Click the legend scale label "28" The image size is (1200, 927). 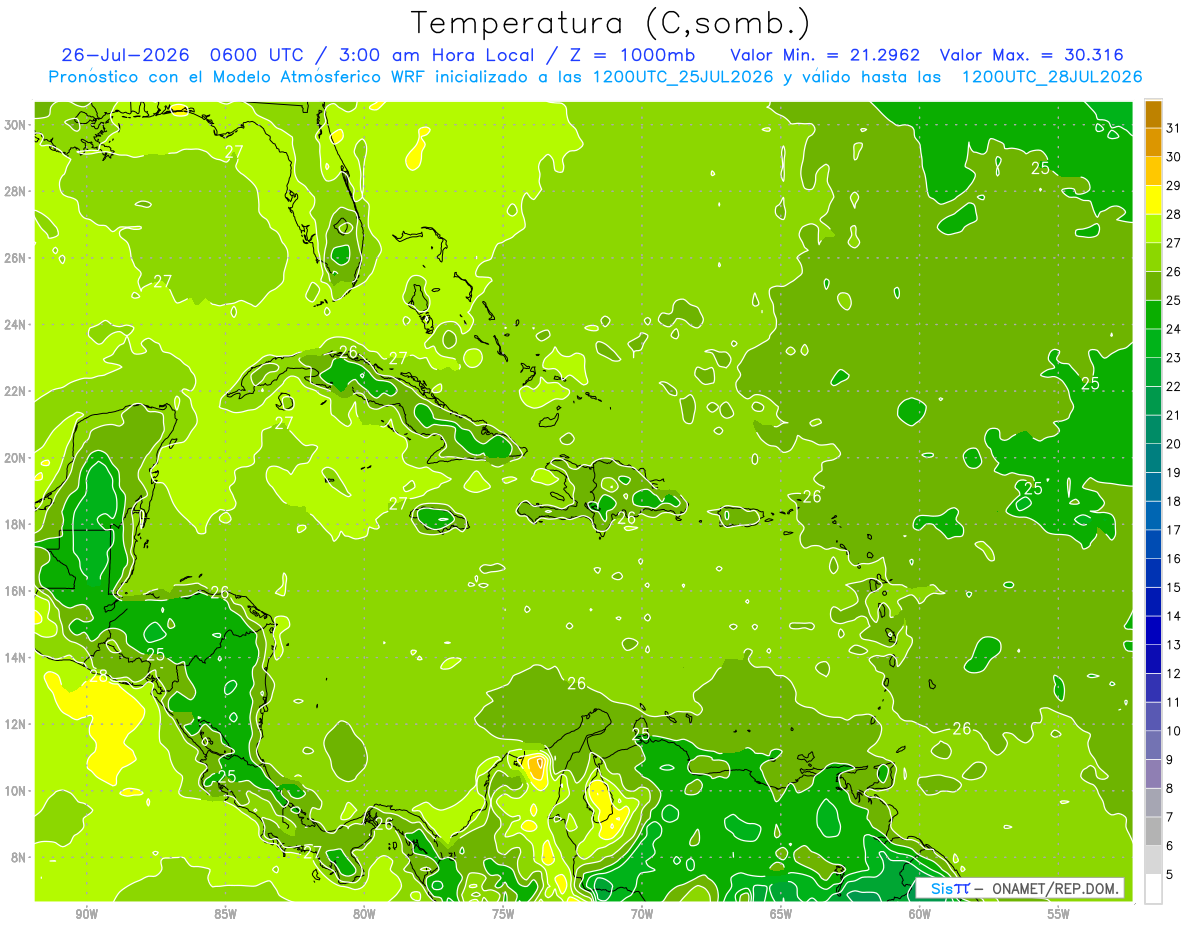[1174, 214]
